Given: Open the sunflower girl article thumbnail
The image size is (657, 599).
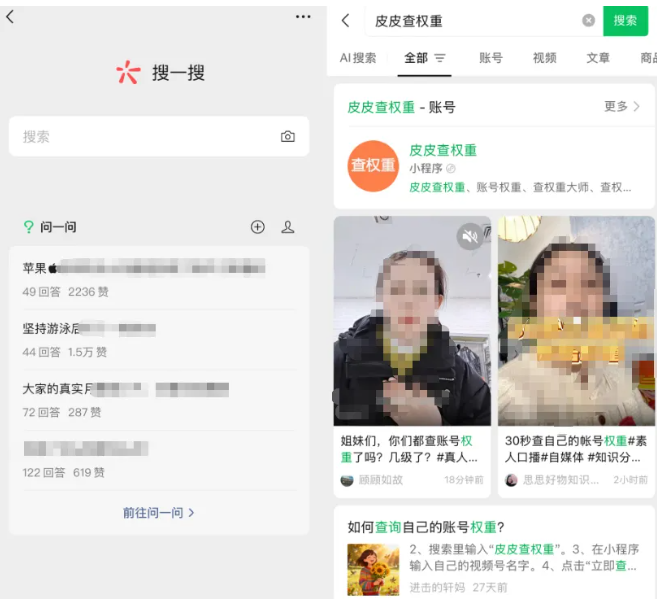Looking at the screenshot, I should (373, 570).
